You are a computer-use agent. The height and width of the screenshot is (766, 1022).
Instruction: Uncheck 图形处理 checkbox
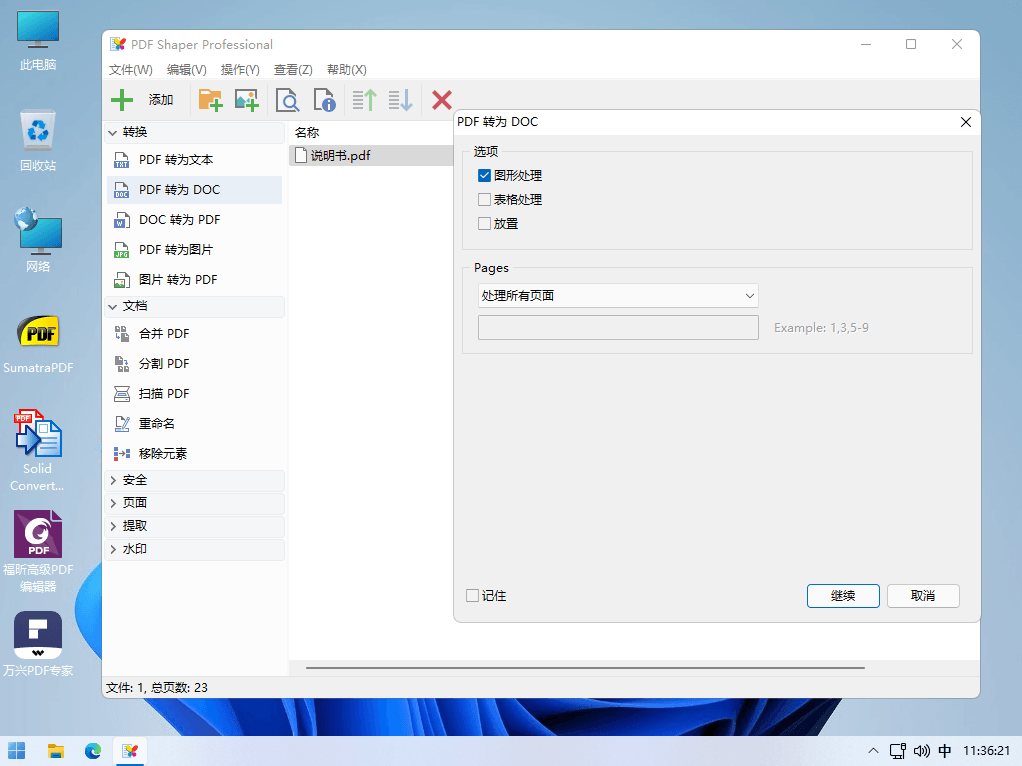pos(484,175)
